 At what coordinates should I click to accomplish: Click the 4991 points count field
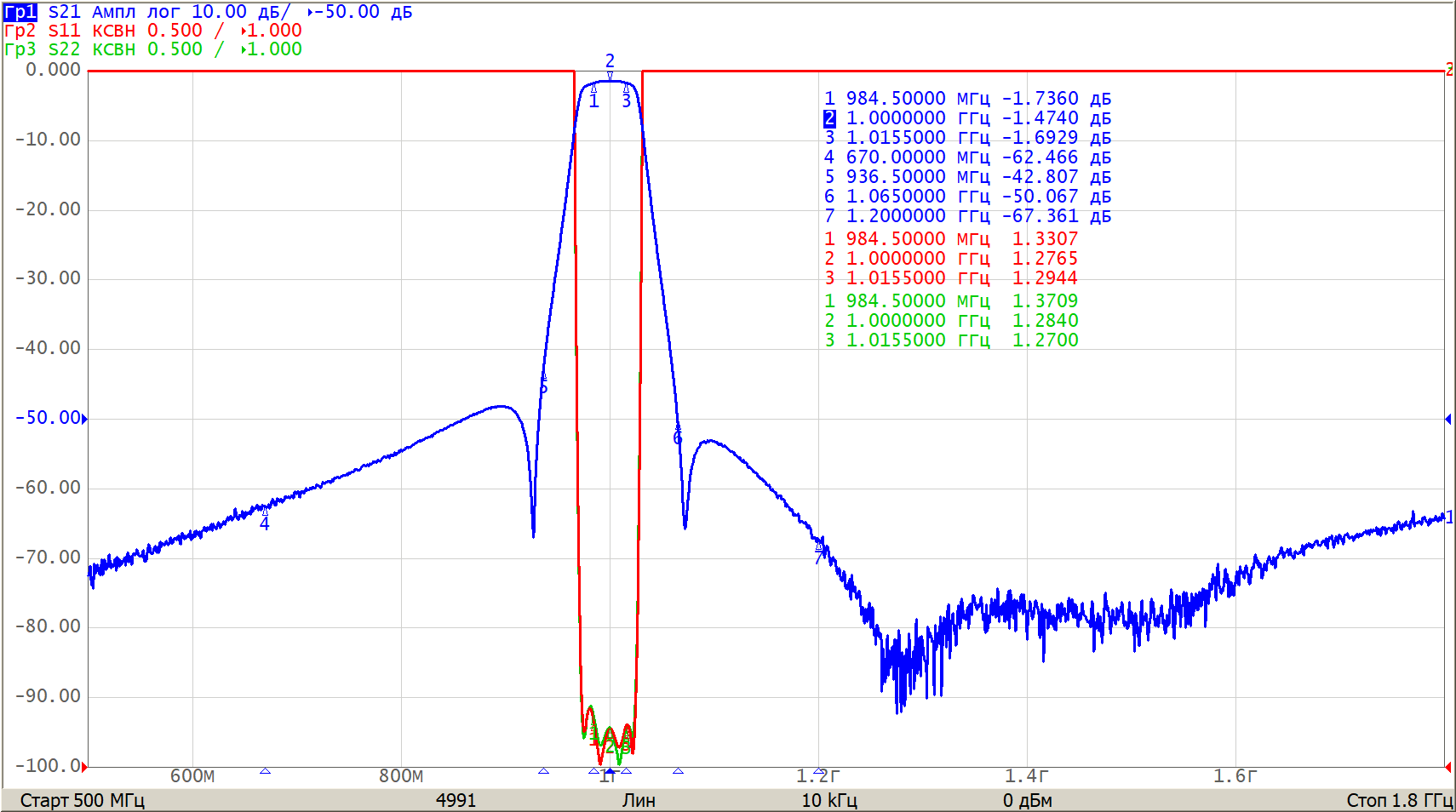click(x=456, y=800)
